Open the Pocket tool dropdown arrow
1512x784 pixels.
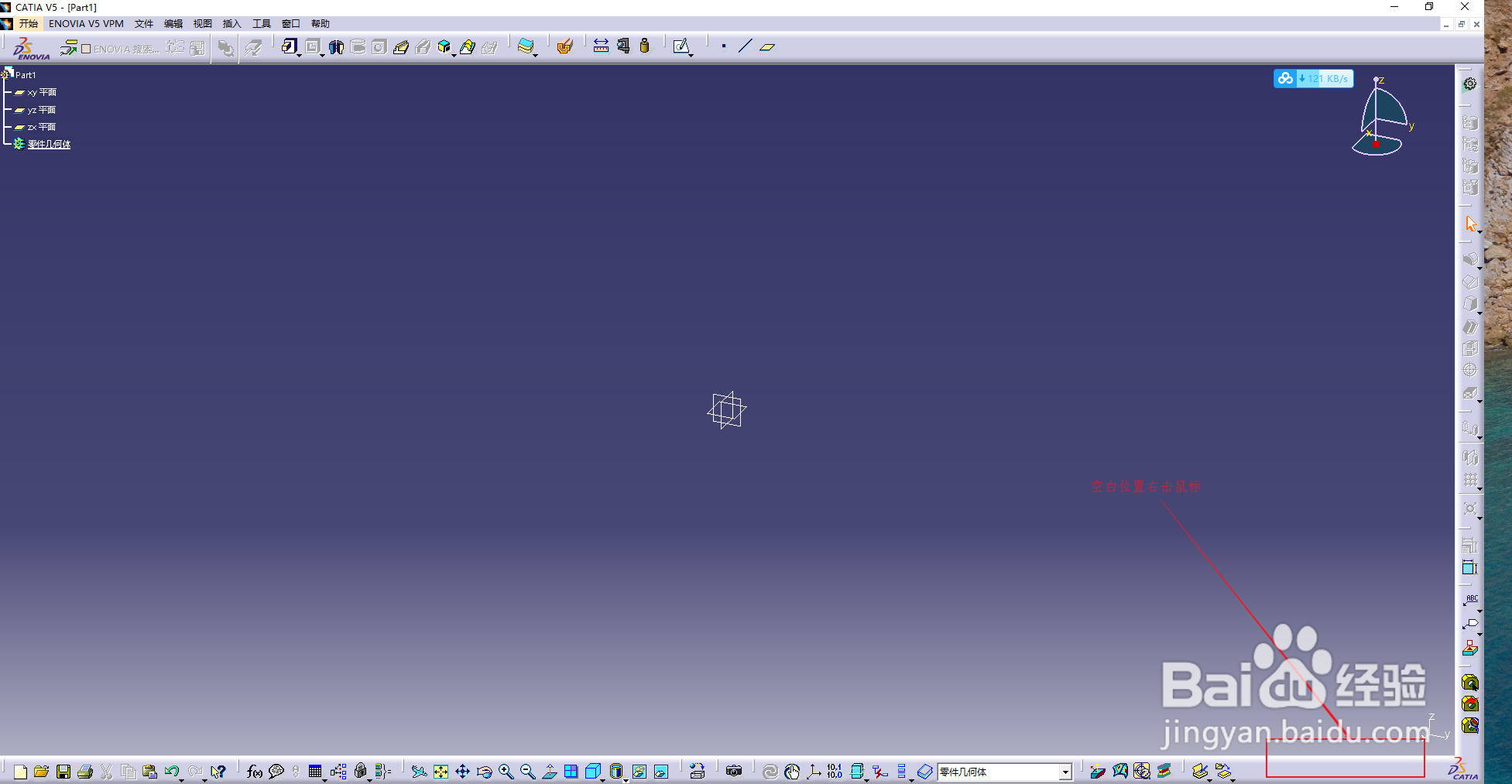point(322,55)
